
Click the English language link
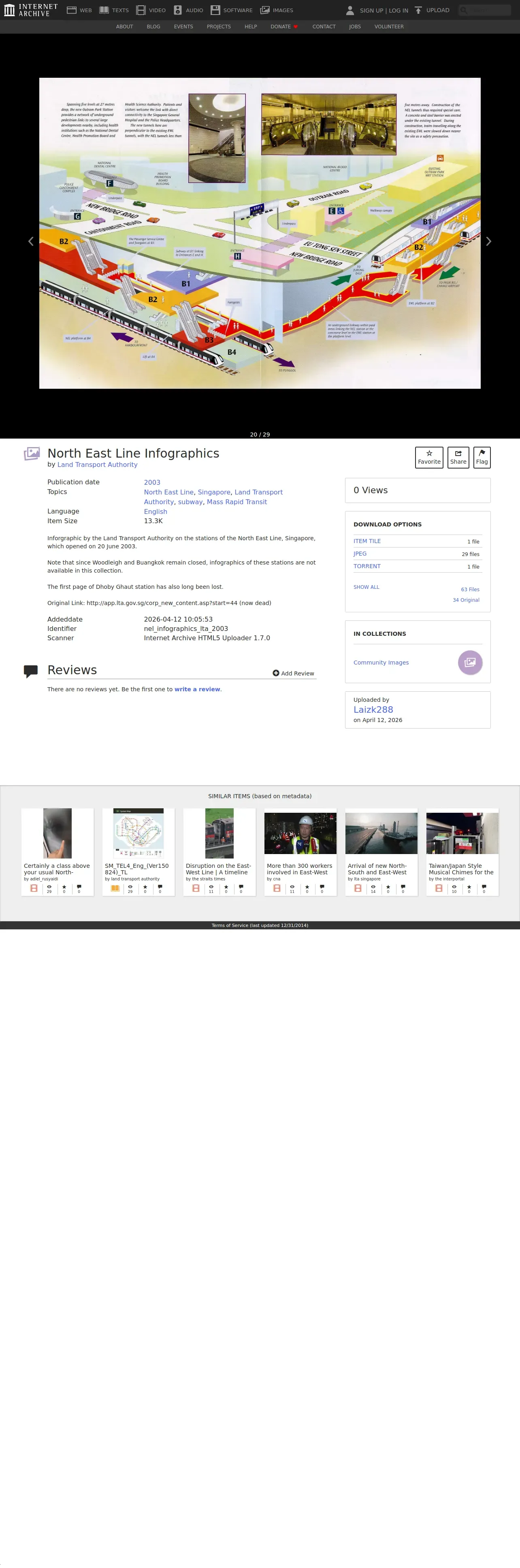pos(155,512)
